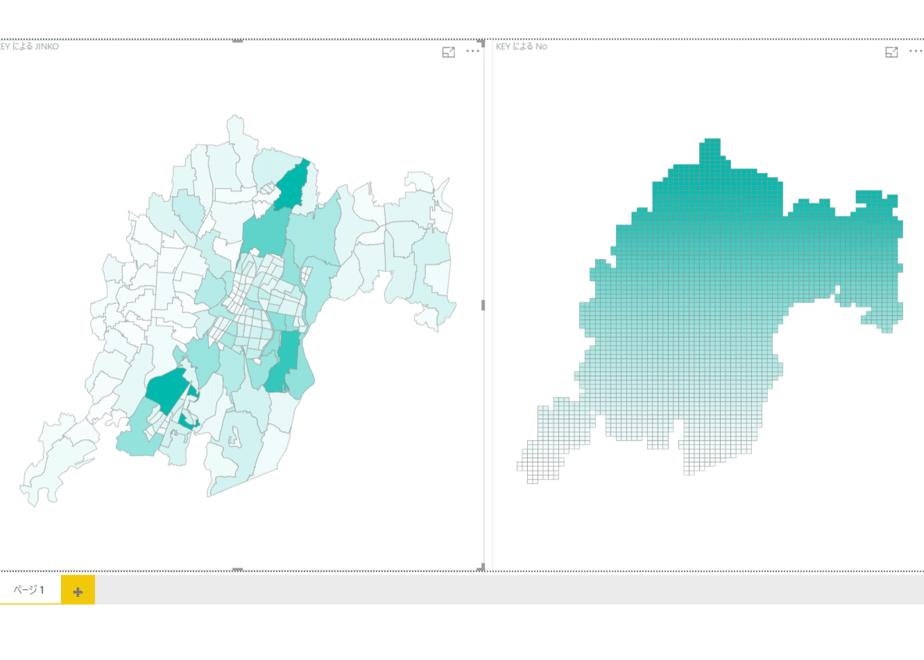Click the right-middle resize handle of JINKO visual

[x=483, y=305]
